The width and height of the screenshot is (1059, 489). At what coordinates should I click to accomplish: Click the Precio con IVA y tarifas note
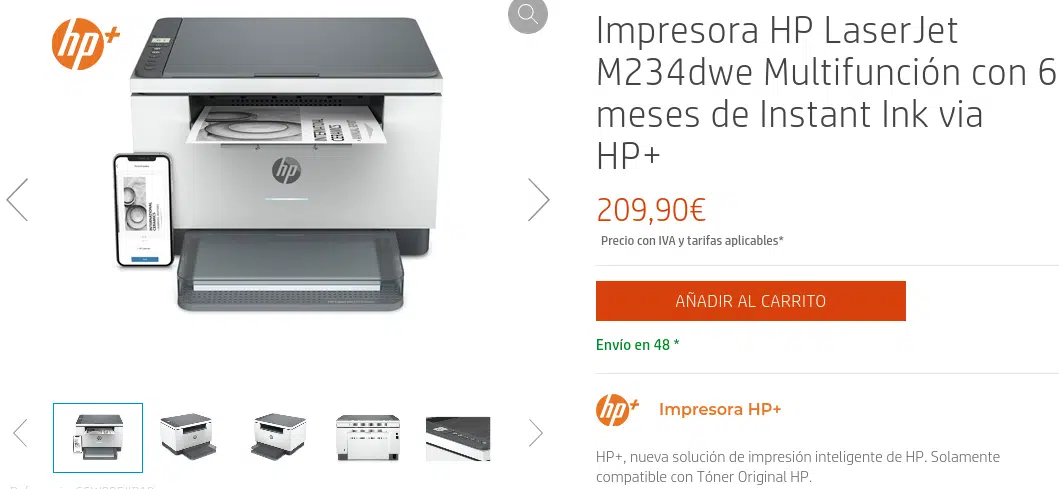692,240
